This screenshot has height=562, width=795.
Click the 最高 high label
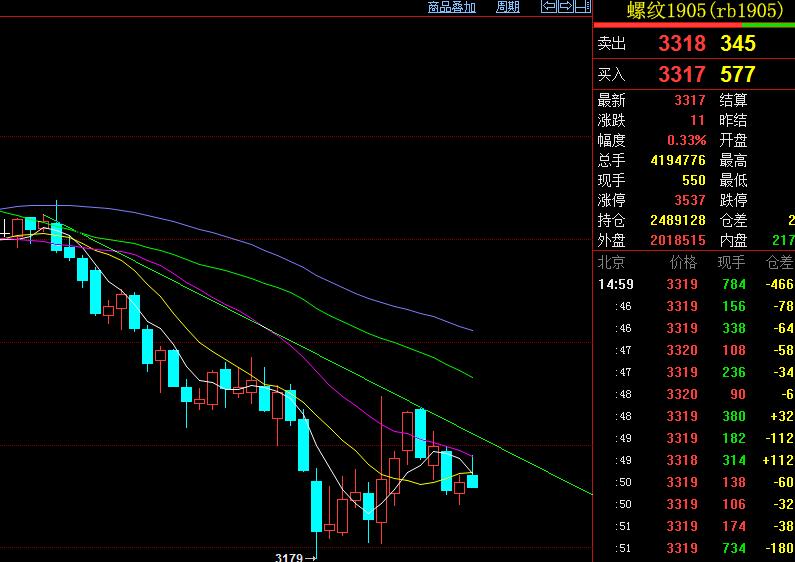(x=733, y=160)
